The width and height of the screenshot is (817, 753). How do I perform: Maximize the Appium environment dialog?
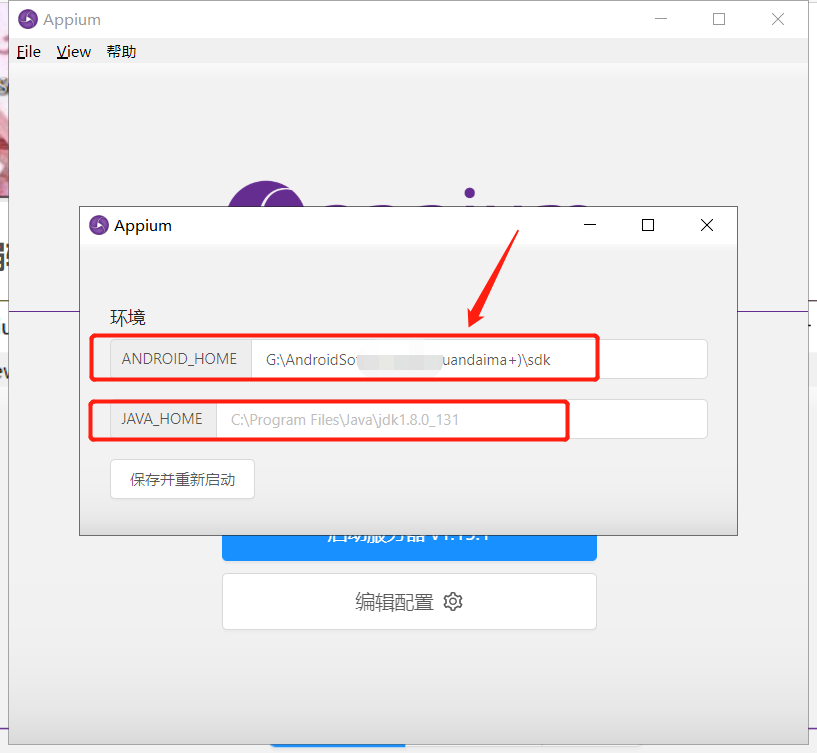point(647,225)
